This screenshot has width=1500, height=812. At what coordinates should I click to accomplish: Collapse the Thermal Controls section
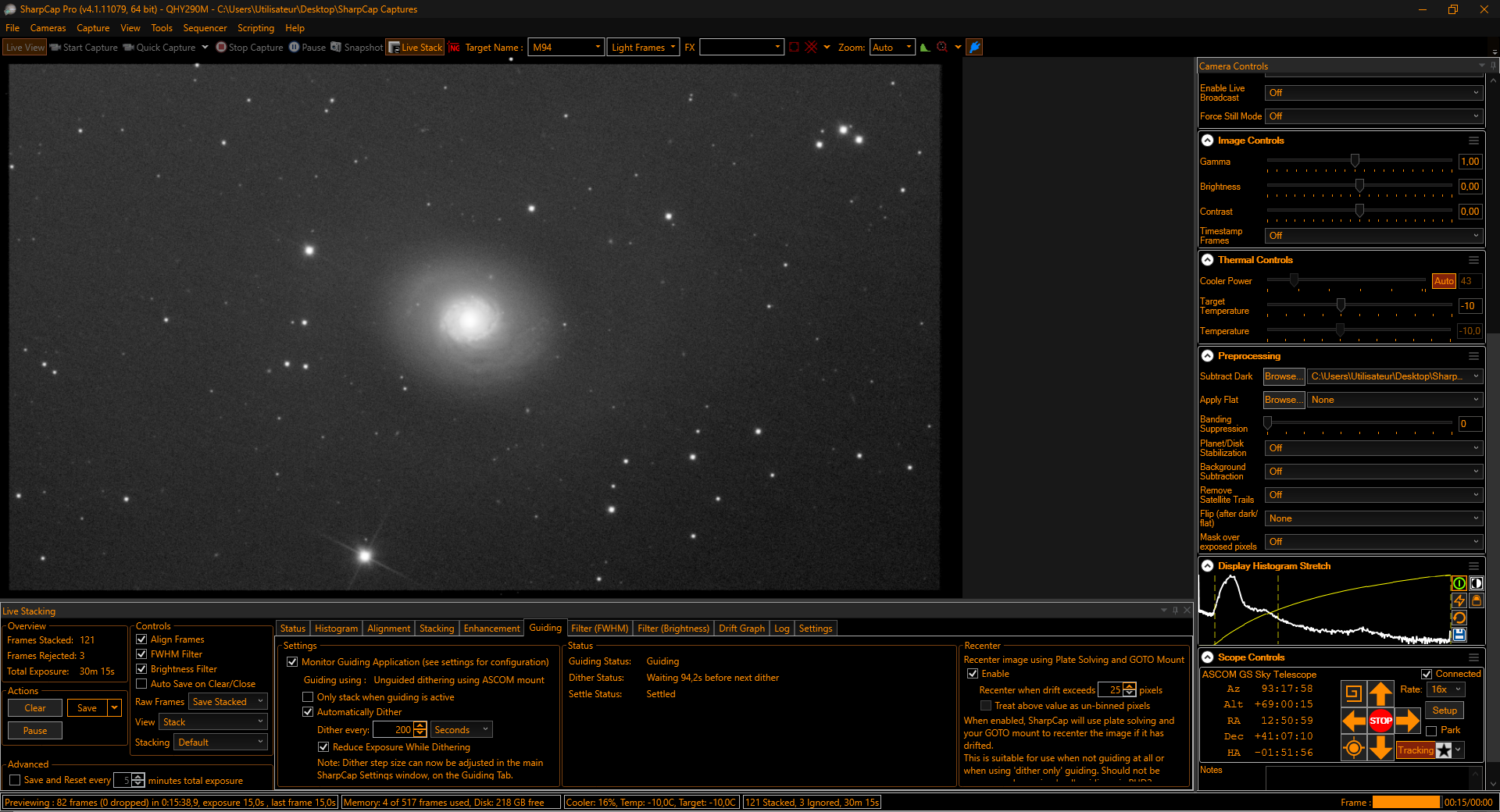click(x=1207, y=260)
